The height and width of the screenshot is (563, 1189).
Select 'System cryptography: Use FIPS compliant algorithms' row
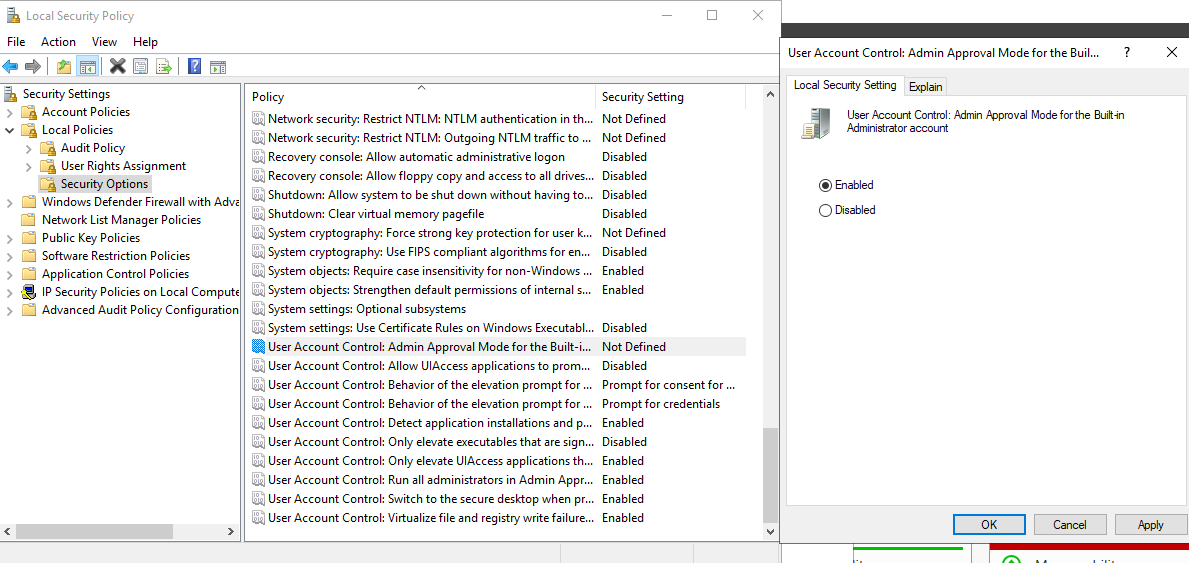pyautogui.click(x=497, y=252)
